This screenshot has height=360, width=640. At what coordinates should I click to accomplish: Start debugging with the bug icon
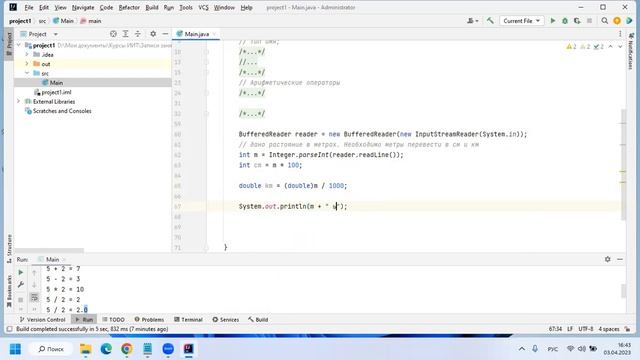(x=565, y=21)
